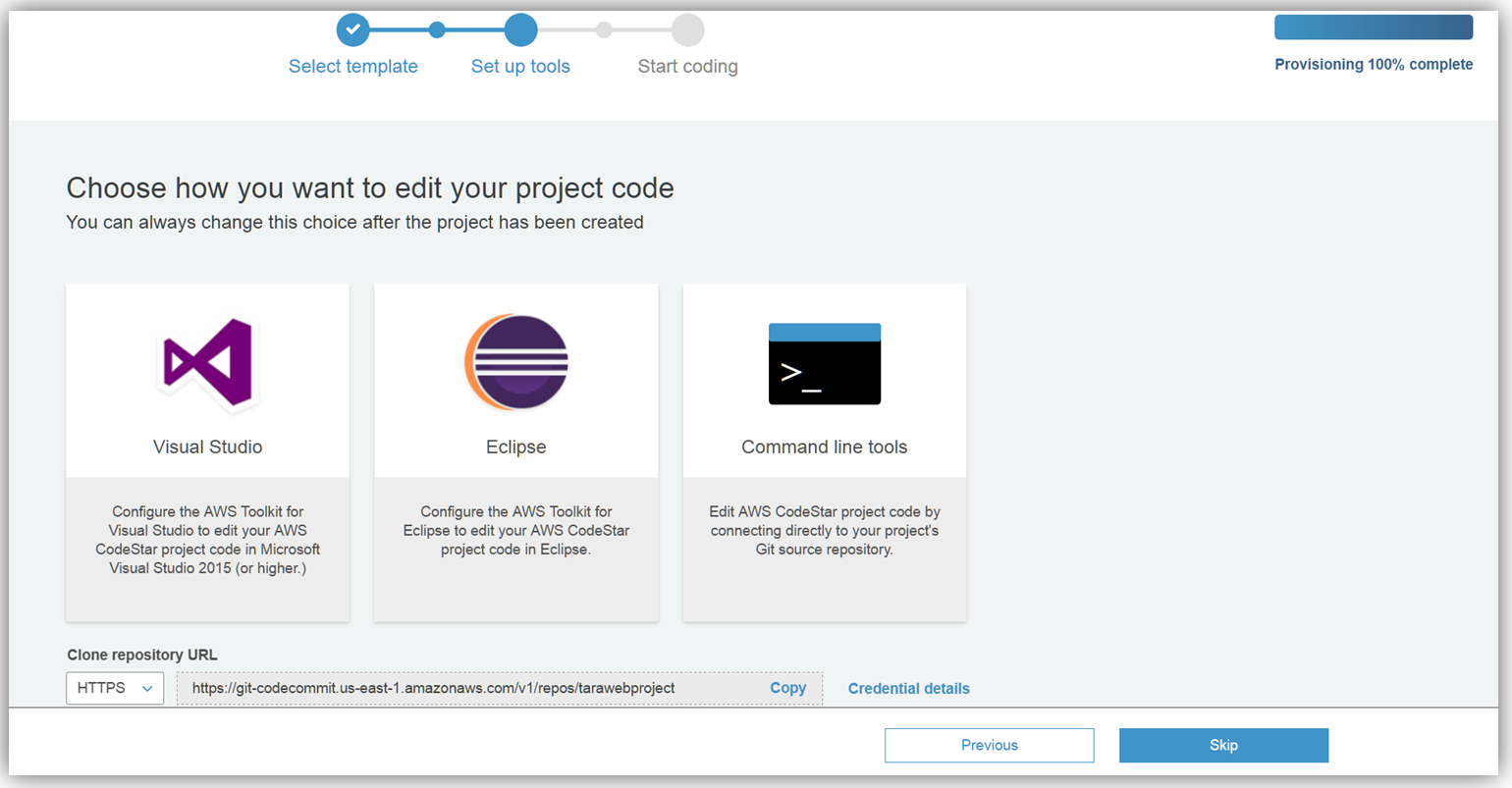This screenshot has height=788, width=1512.
Task: Click the gray Start coding step circle
Action: (687, 30)
